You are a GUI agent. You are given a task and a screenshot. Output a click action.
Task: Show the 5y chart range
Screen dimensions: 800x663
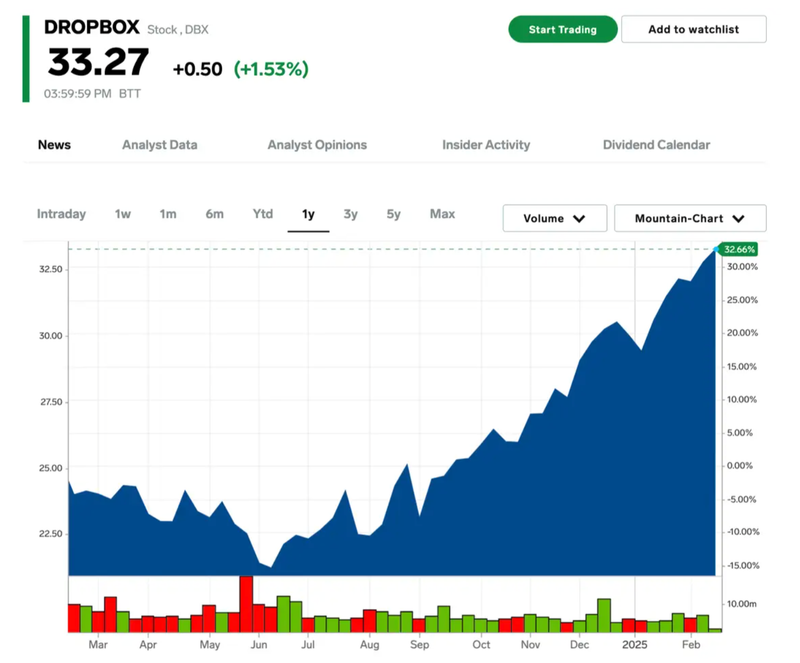(x=394, y=214)
